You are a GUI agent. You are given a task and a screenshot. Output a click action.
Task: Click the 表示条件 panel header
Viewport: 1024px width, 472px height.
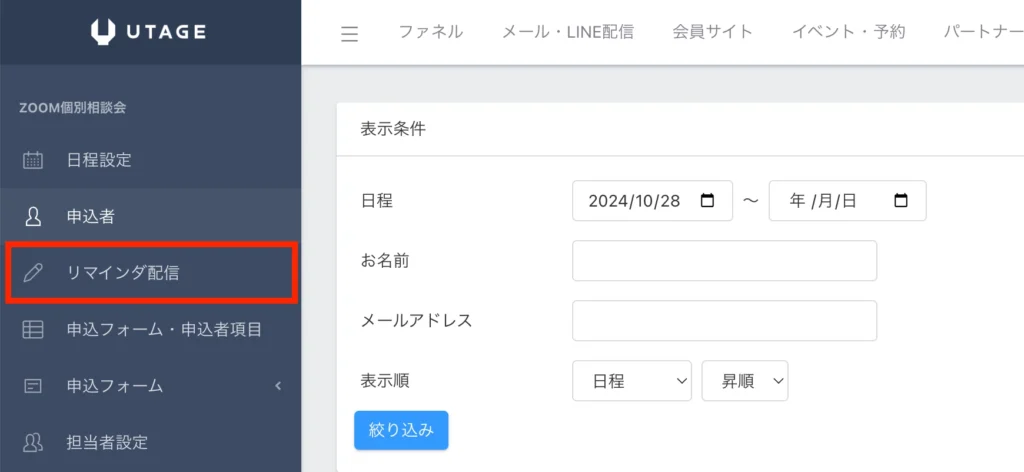(393, 129)
